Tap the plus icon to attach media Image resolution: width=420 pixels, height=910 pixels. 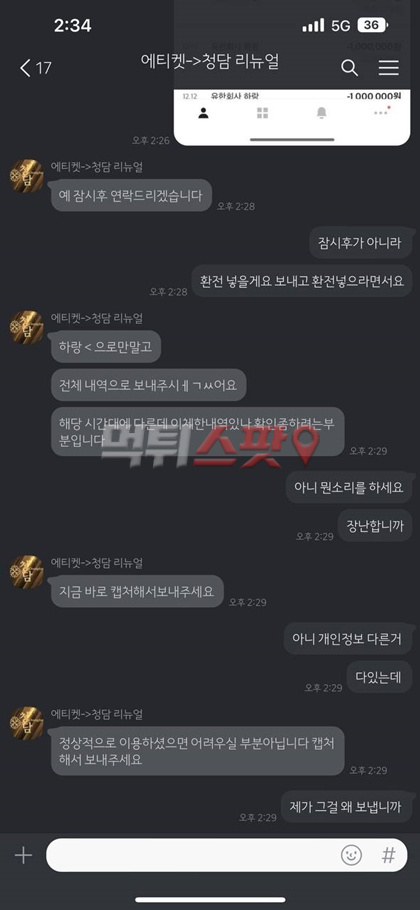tap(23, 855)
